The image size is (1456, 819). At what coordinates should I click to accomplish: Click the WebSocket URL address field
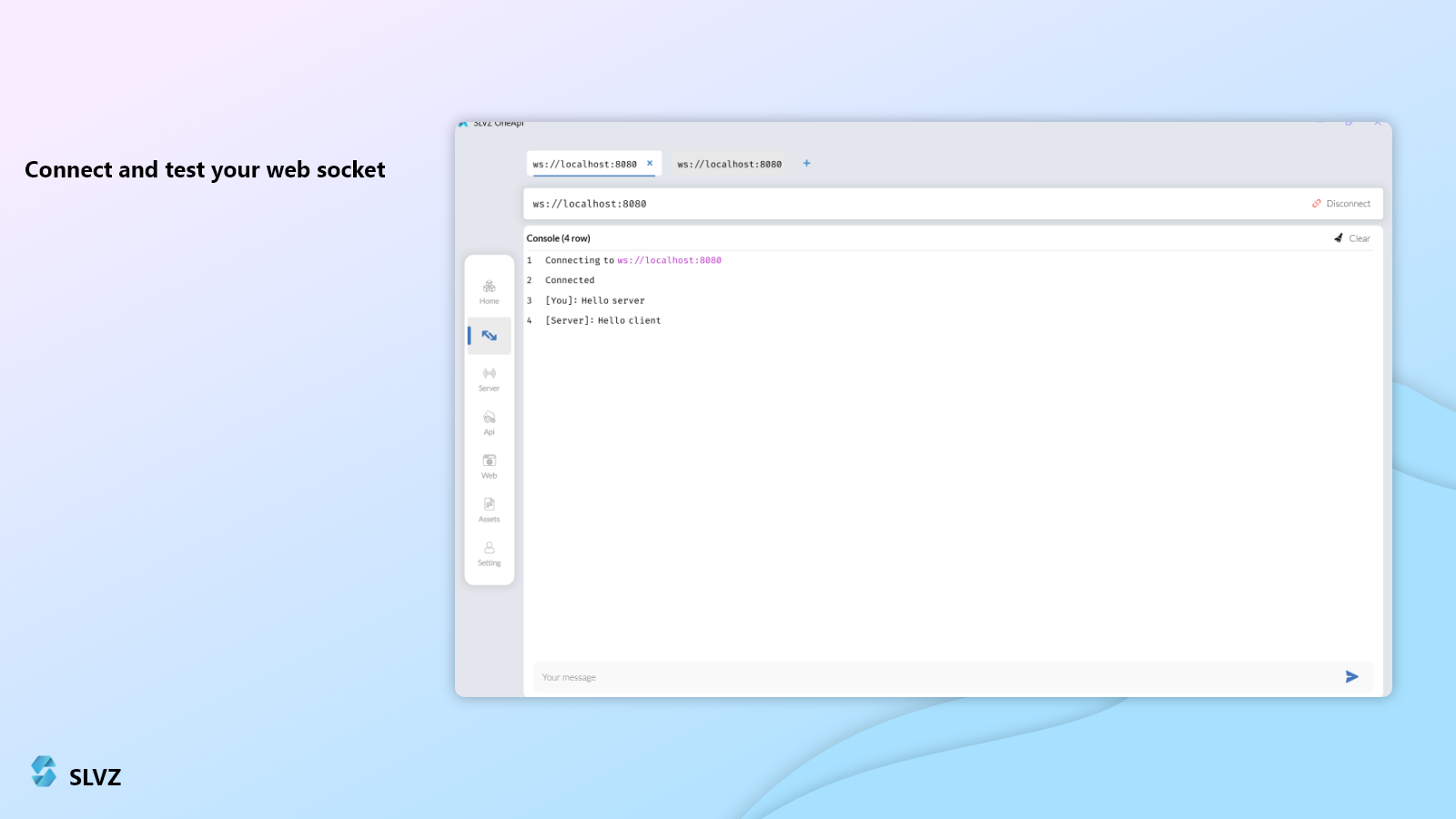point(910,204)
